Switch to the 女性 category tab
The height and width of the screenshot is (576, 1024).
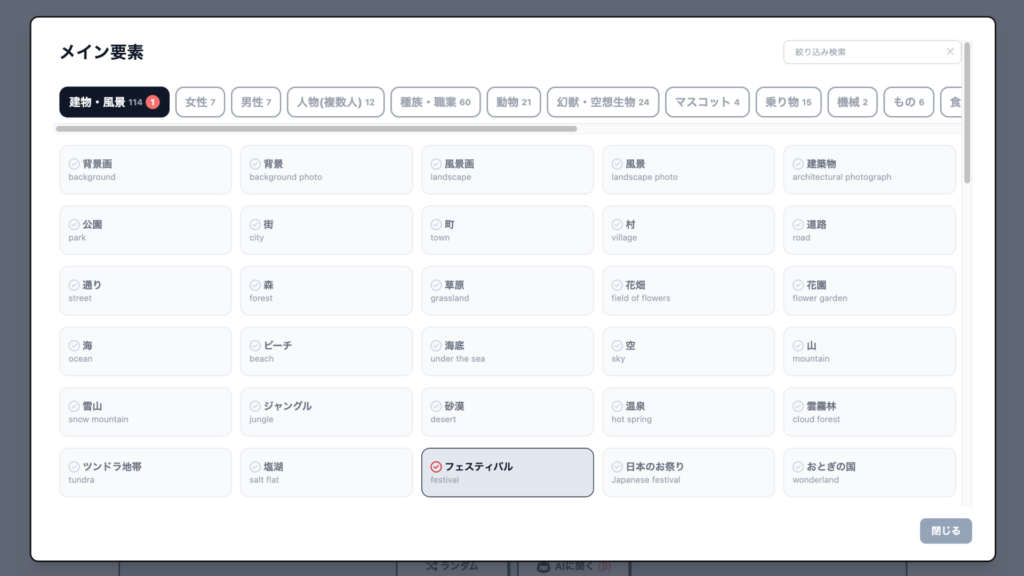click(200, 102)
